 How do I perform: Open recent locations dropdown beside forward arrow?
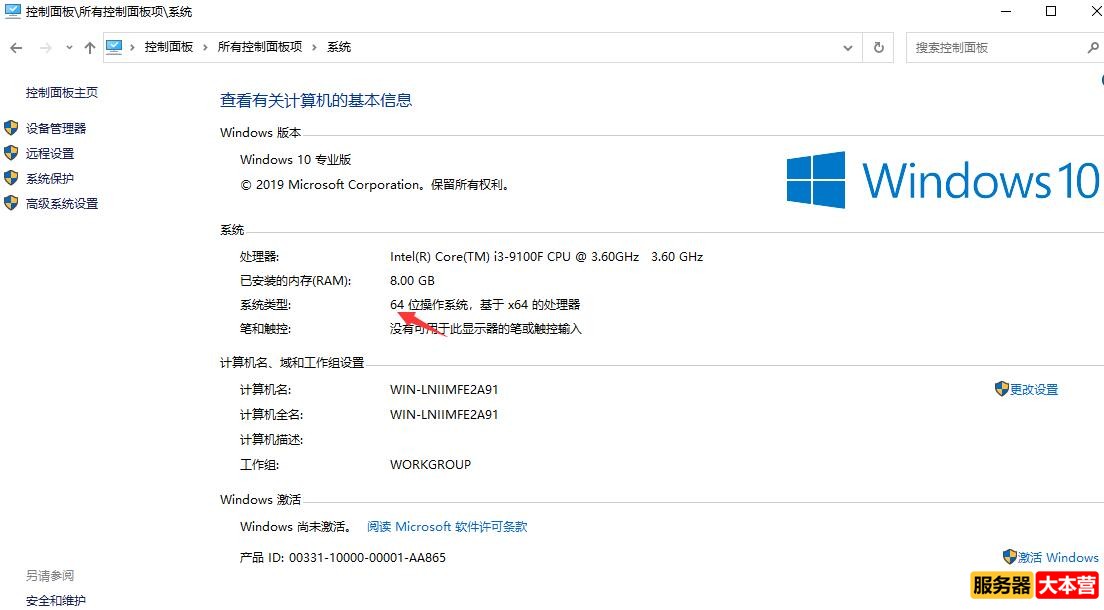point(69,48)
